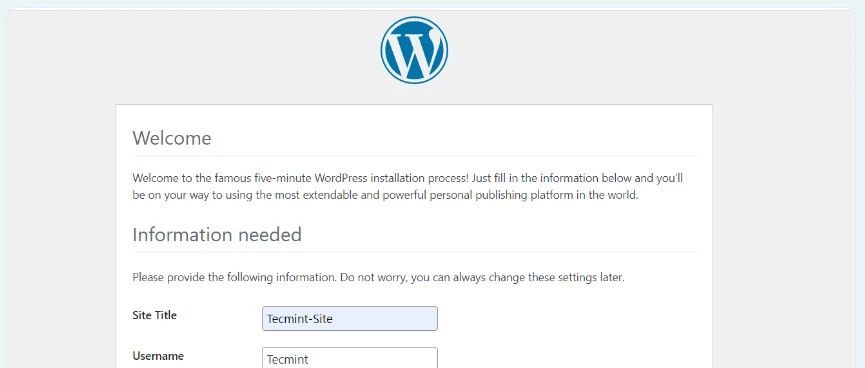Screen dimensions: 865x368
Task: Focus the Username input field
Action: click(x=350, y=358)
